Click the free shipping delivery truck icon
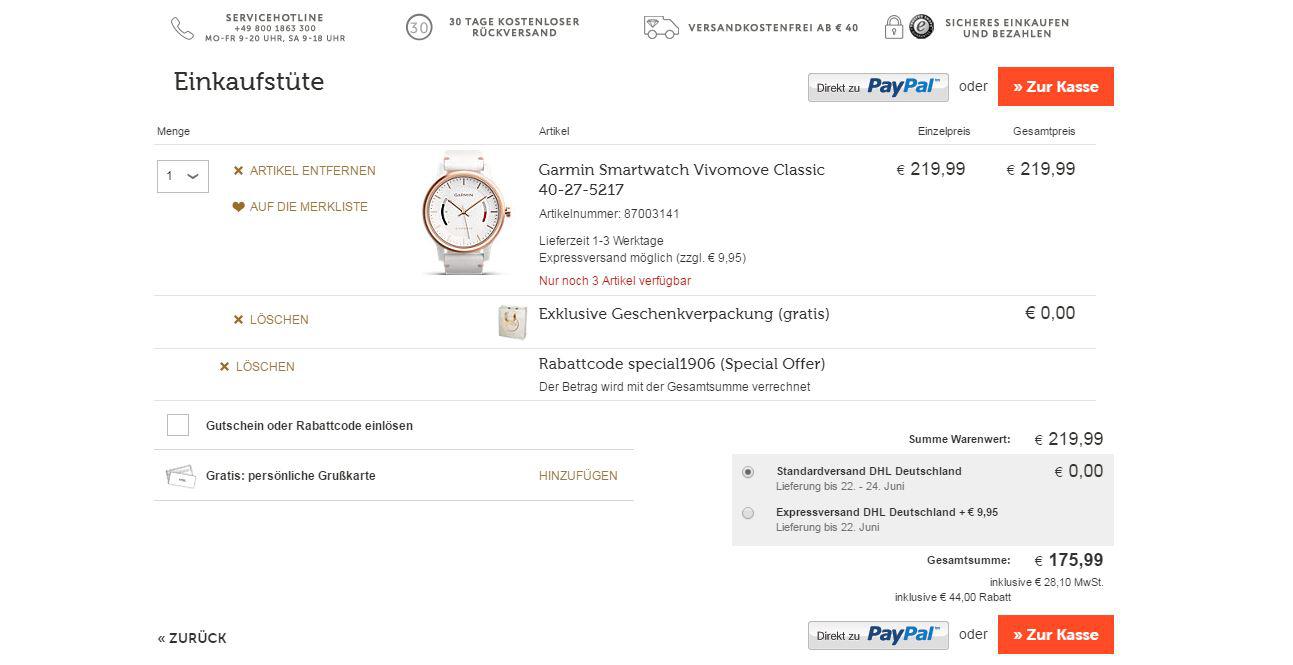Screen dimensions: 1293x665 click(x=661, y=28)
